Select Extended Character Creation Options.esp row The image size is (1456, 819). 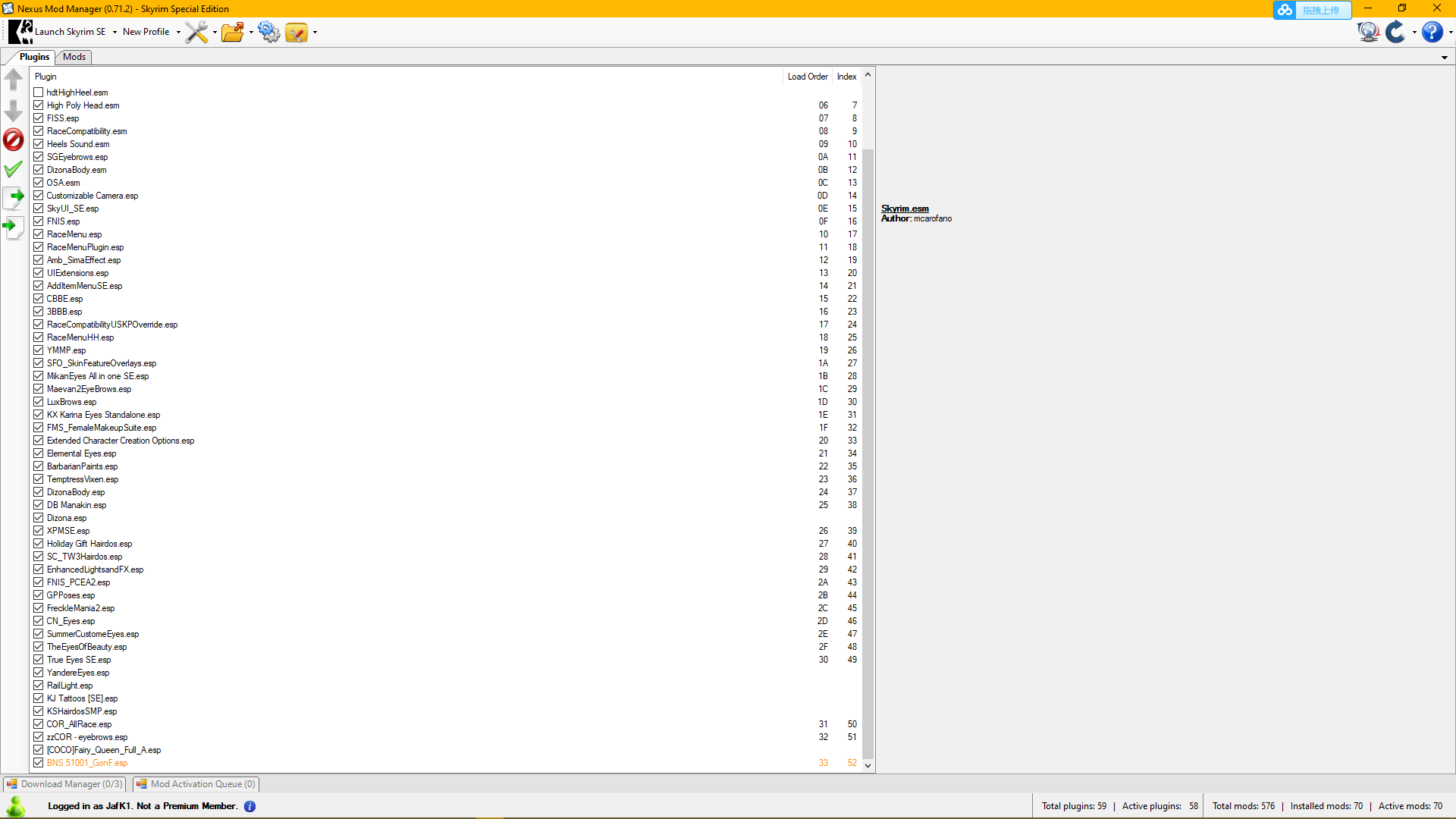click(446, 441)
